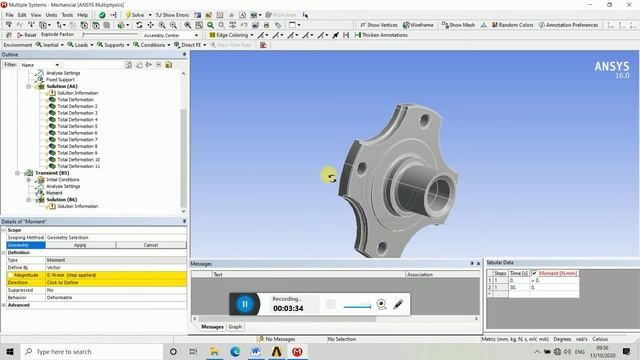Viewport: 640px width, 360px height.
Task: Expand the Advanced details section
Action: pos(4,305)
